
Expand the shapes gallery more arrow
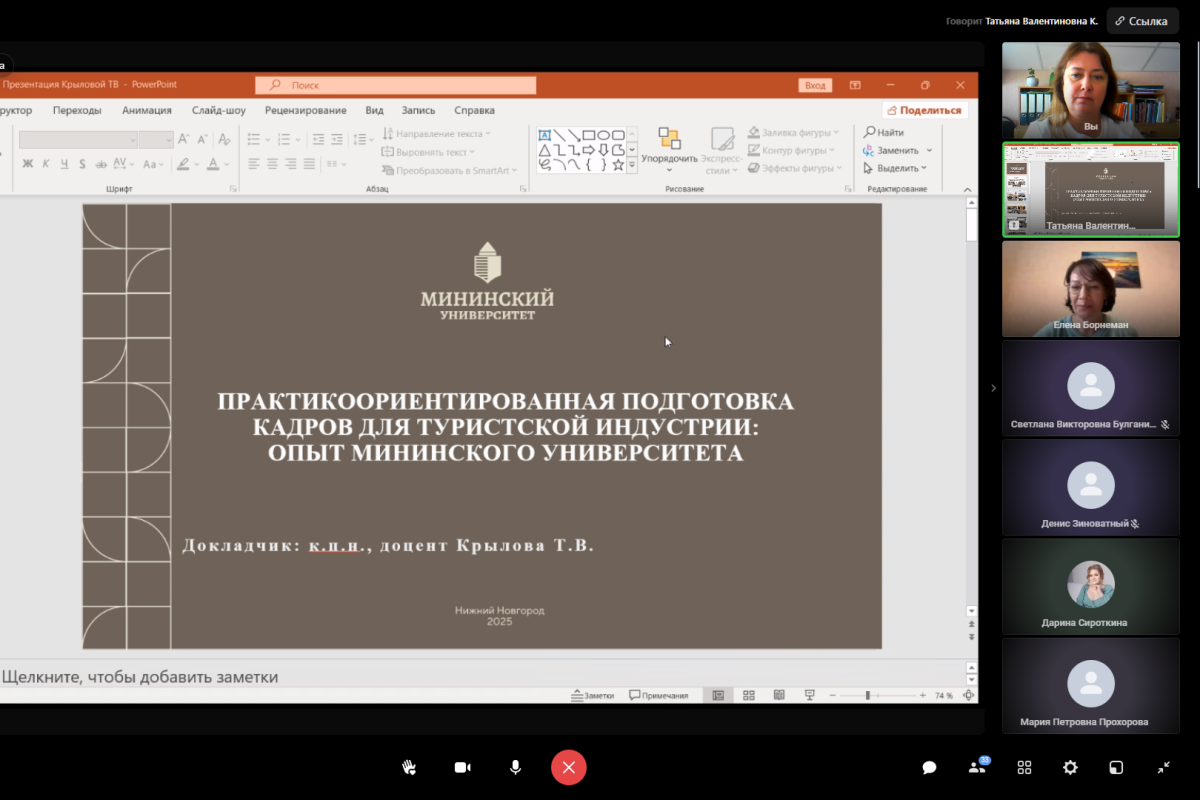[x=632, y=165]
